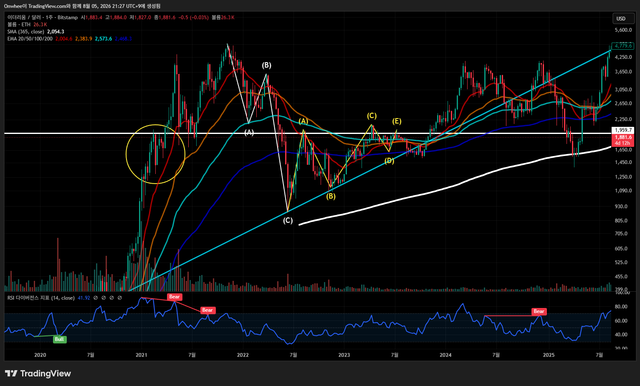This screenshot has height=386, width=640.
Task: Click the SMA value 2,054.3
Action: (x=56, y=31)
